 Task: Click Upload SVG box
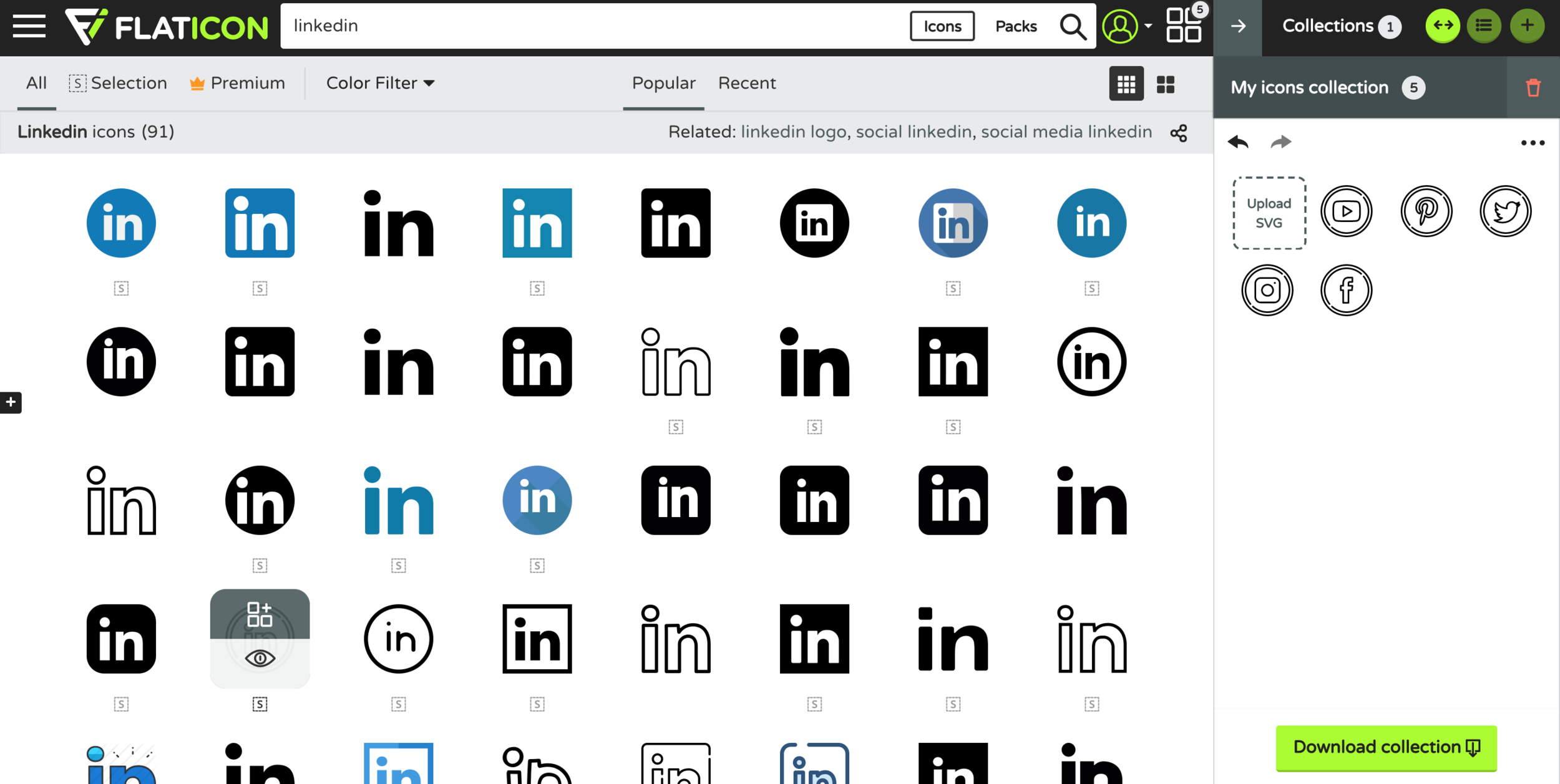pyautogui.click(x=1269, y=213)
